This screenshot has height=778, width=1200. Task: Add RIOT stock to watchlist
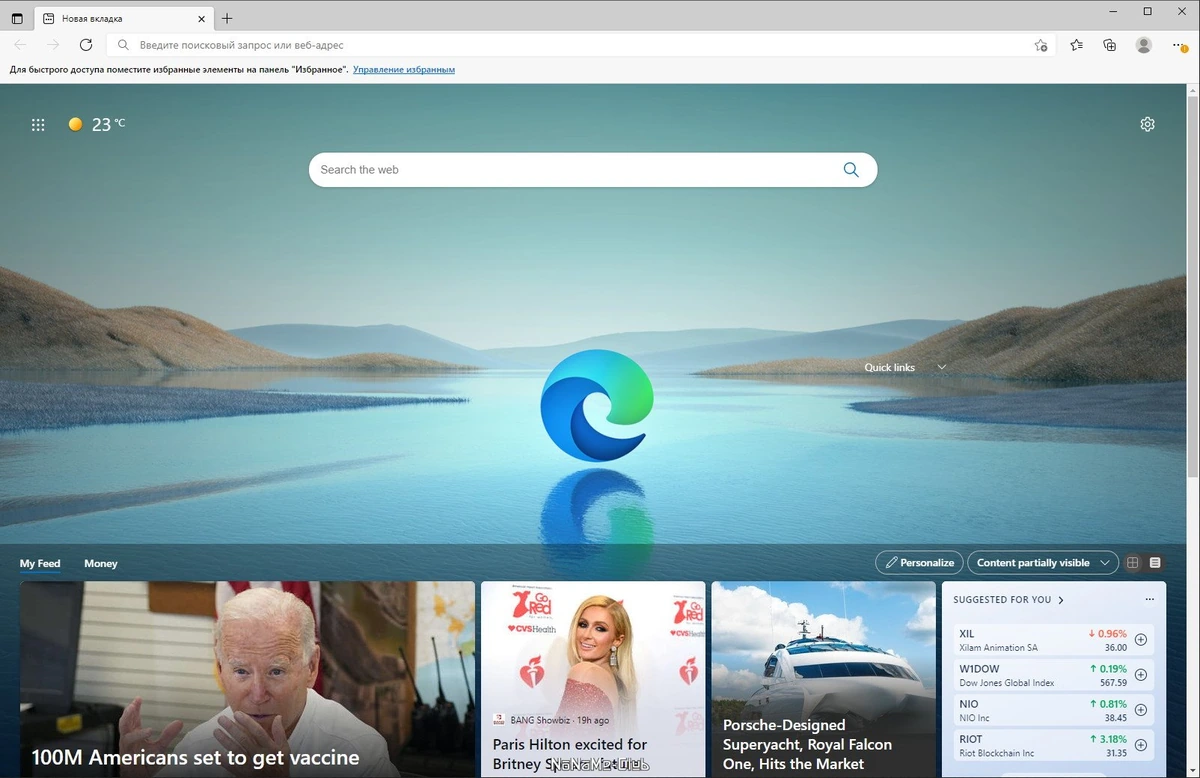tap(1141, 745)
